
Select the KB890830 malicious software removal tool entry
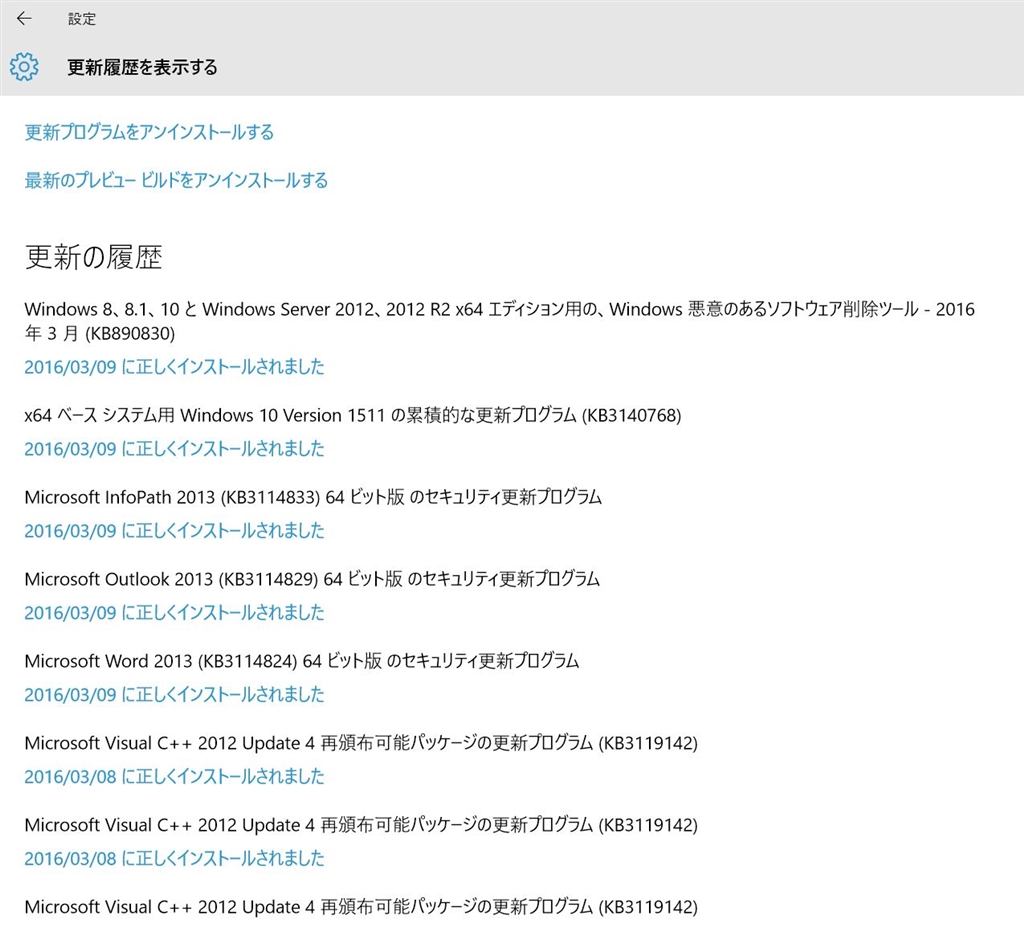(500, 321)
